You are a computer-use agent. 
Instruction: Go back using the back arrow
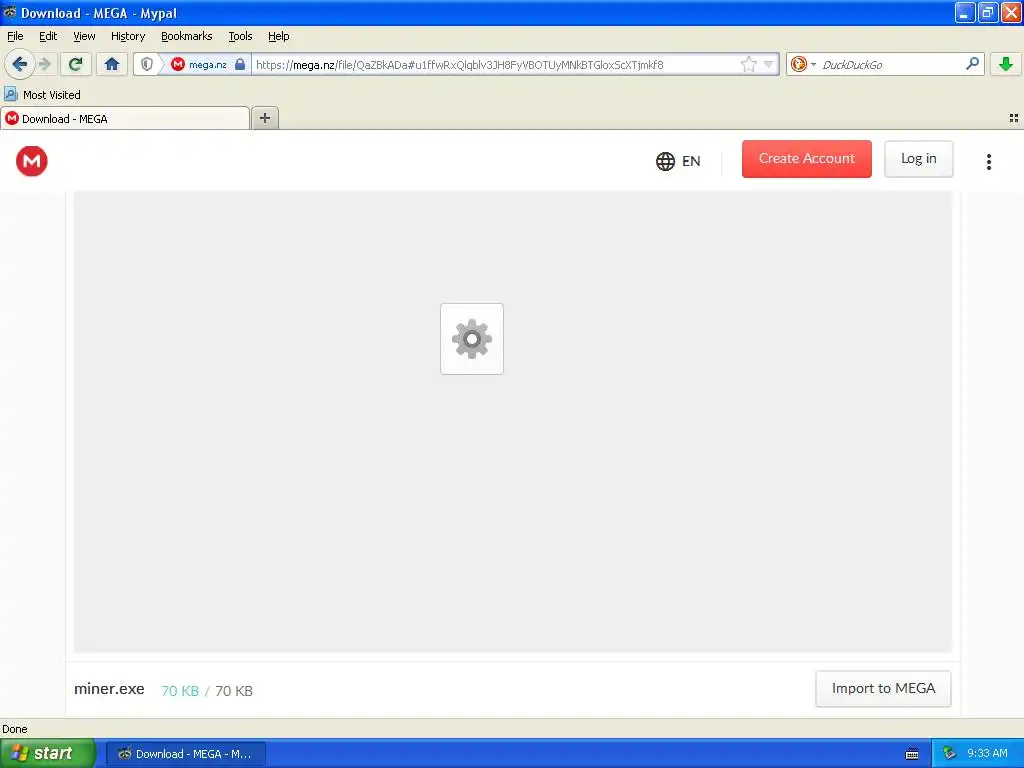(x=20, y=64)
